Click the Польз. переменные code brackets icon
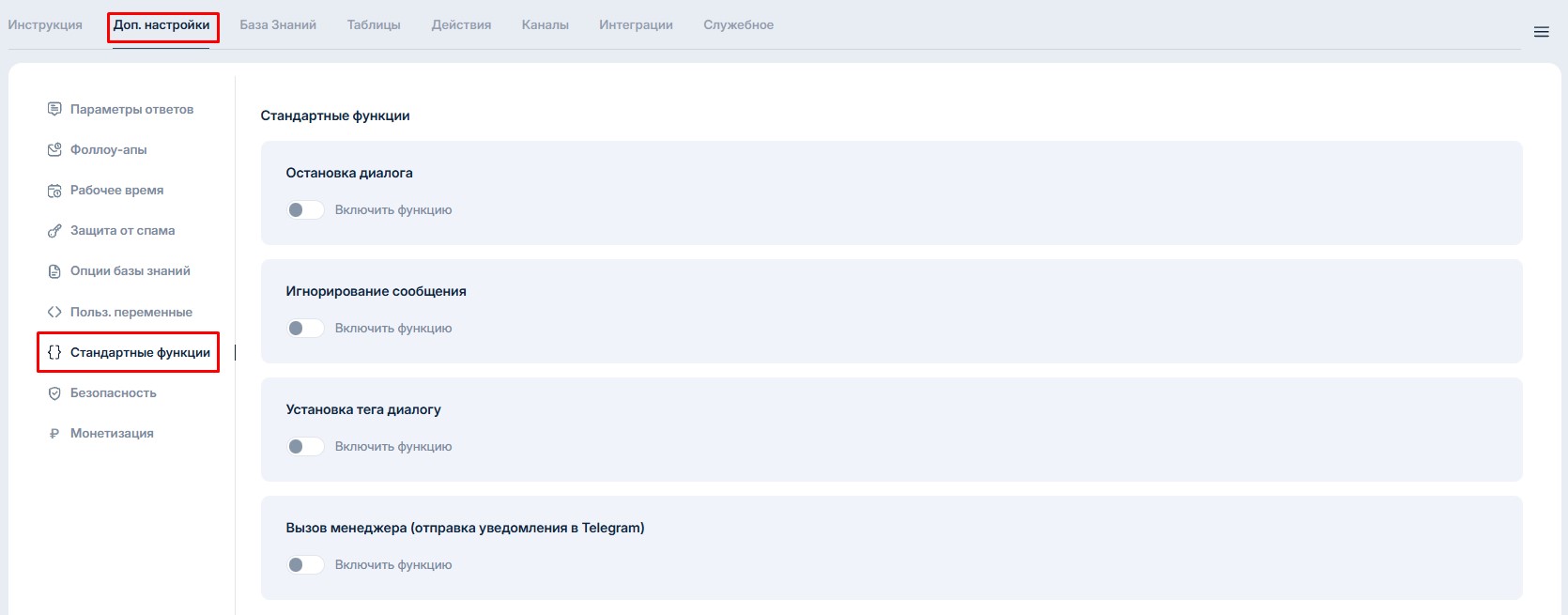The height and width of the screenshot is (615, 1568). [x=54, y=312]
